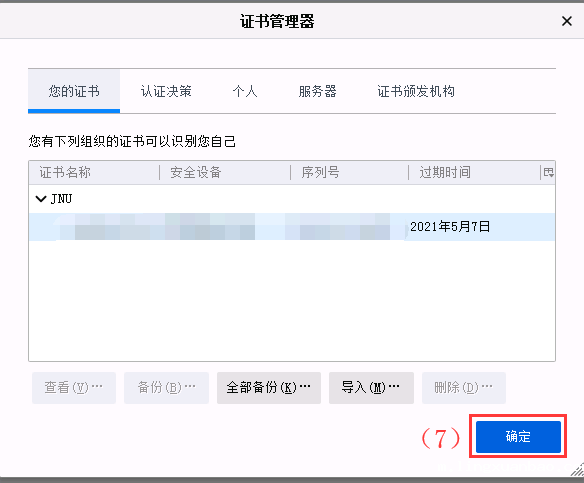Collapse the JNU certificate group
The image size is (584, 483).
tap(40, 199)
